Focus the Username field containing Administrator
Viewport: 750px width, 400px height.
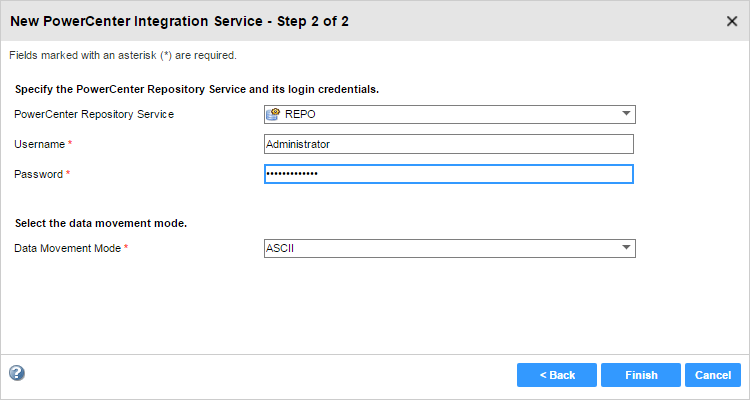pyautogui.click(x=448, y=144)
